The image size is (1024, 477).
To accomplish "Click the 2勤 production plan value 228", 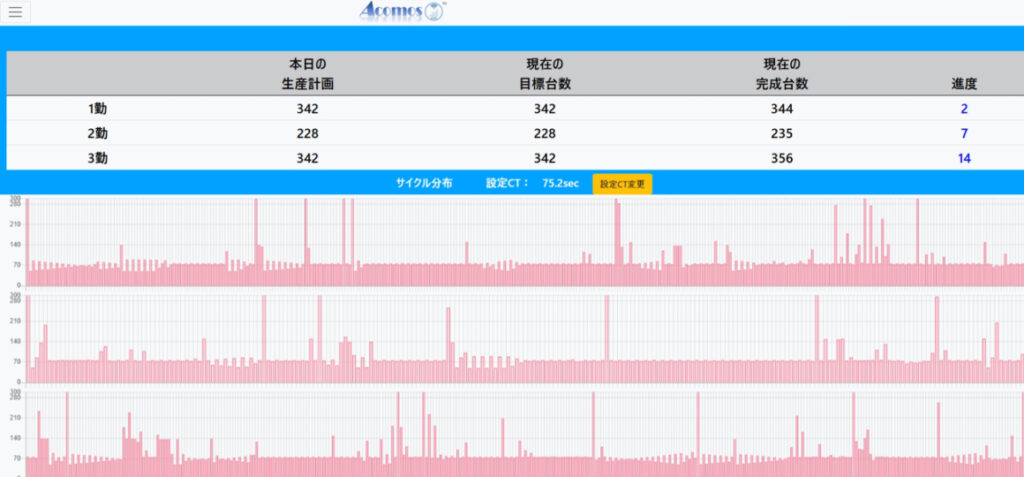I will (307, 133).
